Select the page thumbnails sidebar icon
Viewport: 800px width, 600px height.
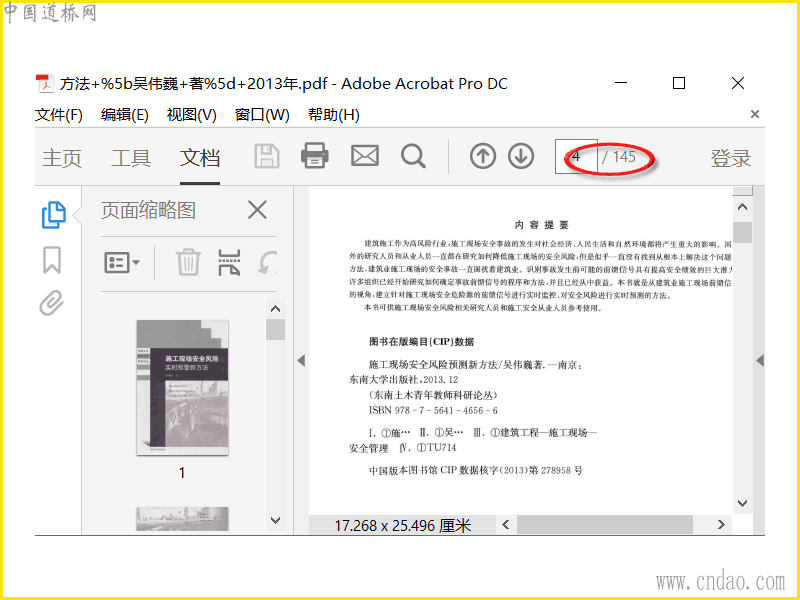coord(54,214)
